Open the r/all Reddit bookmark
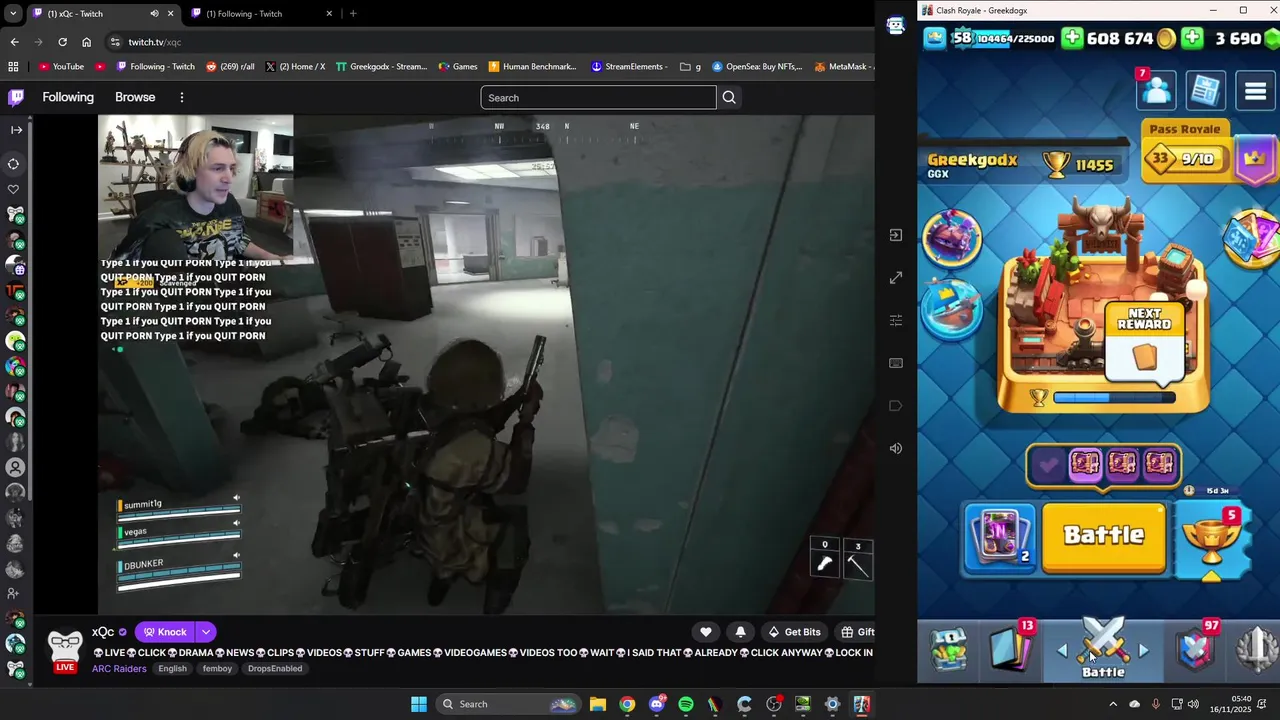The image size is (1280, 720). (231, 67)
